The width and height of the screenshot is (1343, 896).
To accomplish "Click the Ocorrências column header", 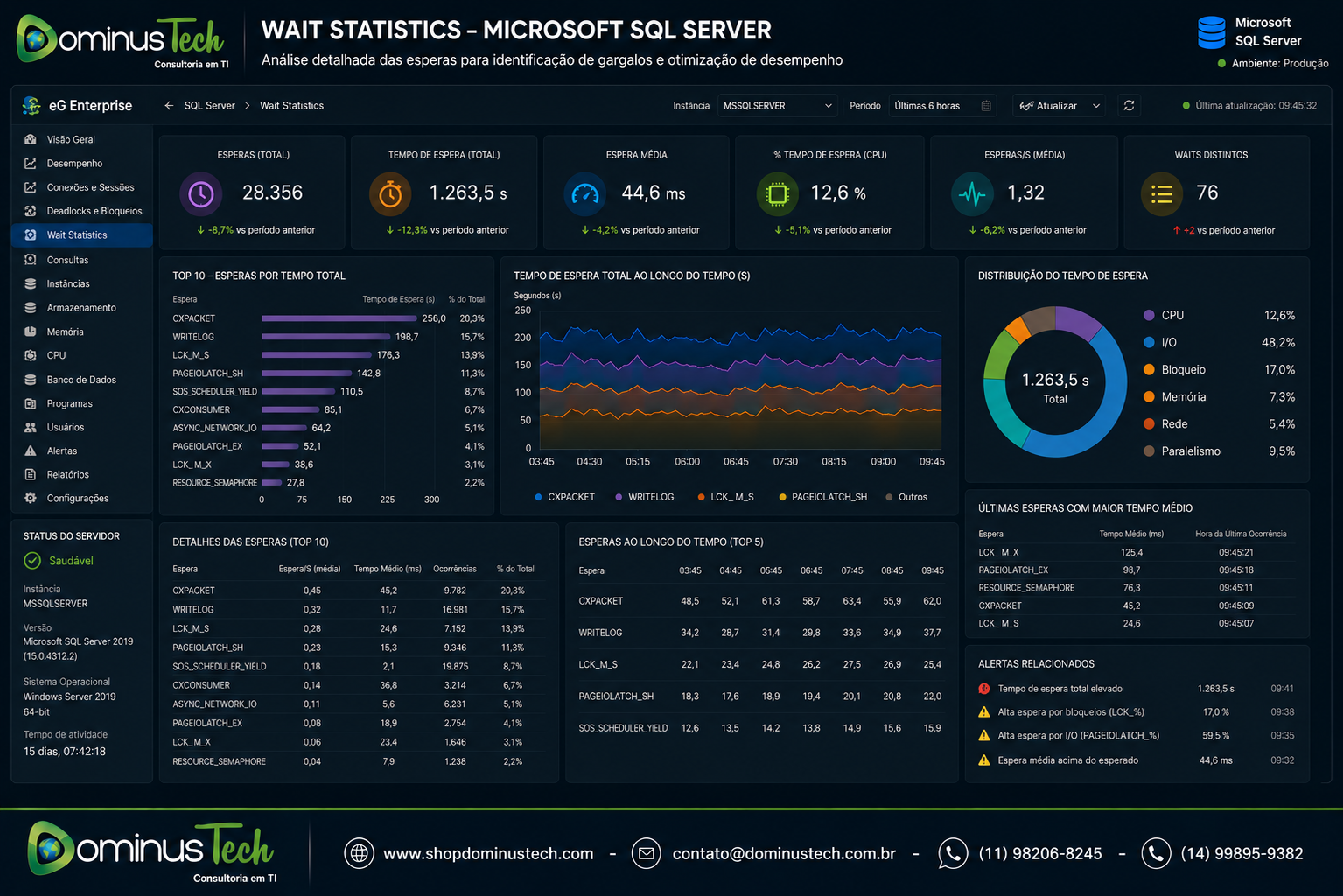I will tap(455, 569).
